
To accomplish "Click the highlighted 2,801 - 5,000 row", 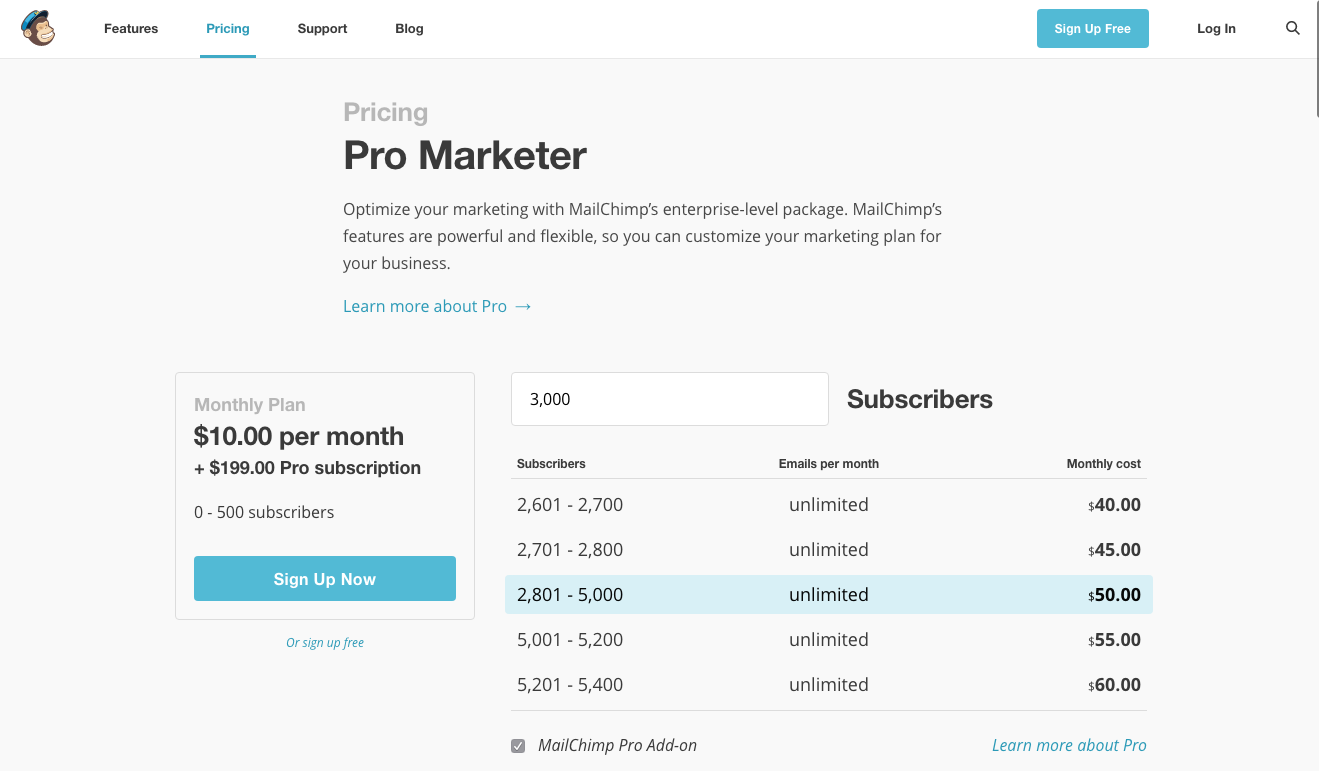I will coord(828,595).
